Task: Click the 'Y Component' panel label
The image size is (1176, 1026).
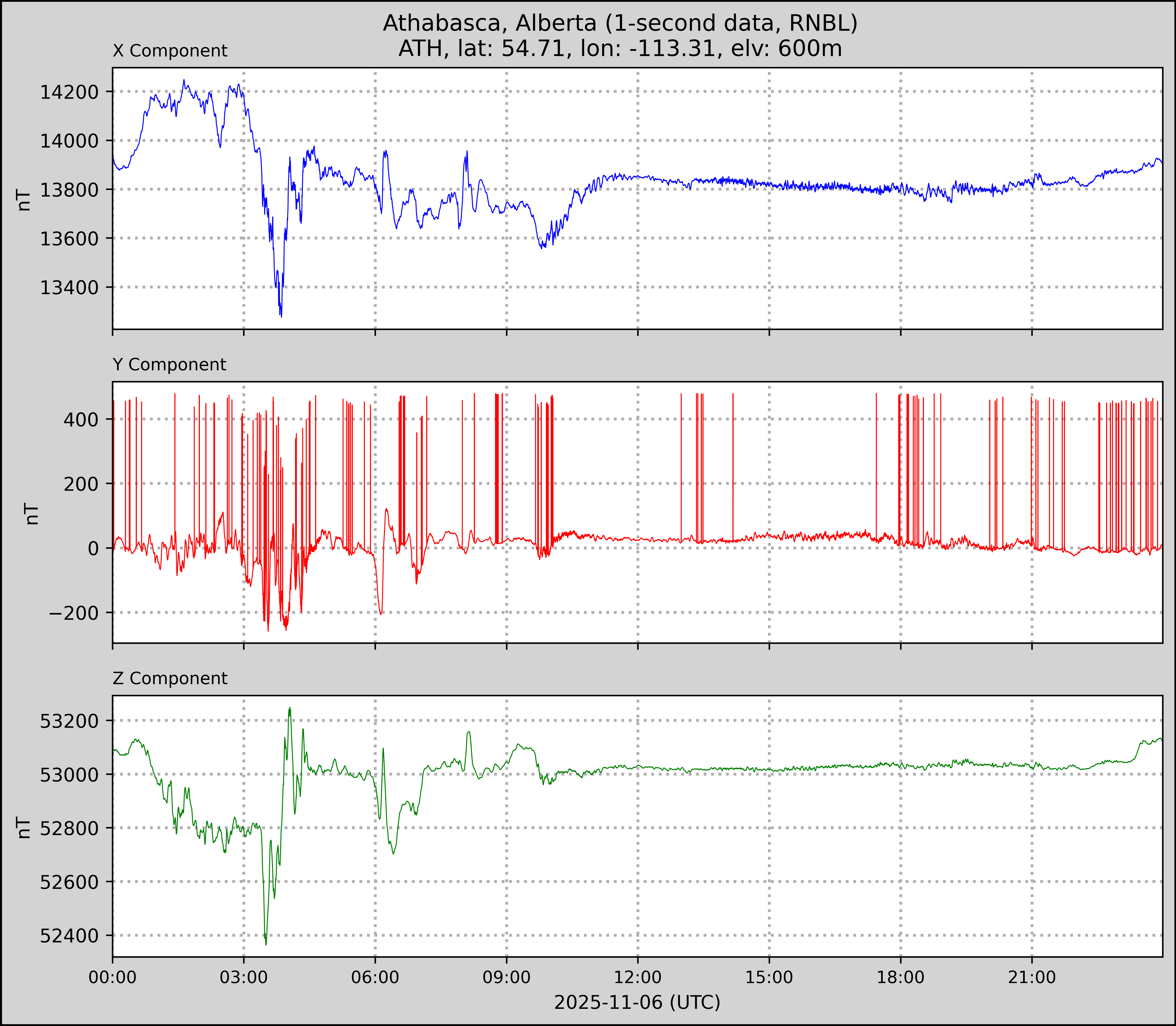Action: coord(169,365)
